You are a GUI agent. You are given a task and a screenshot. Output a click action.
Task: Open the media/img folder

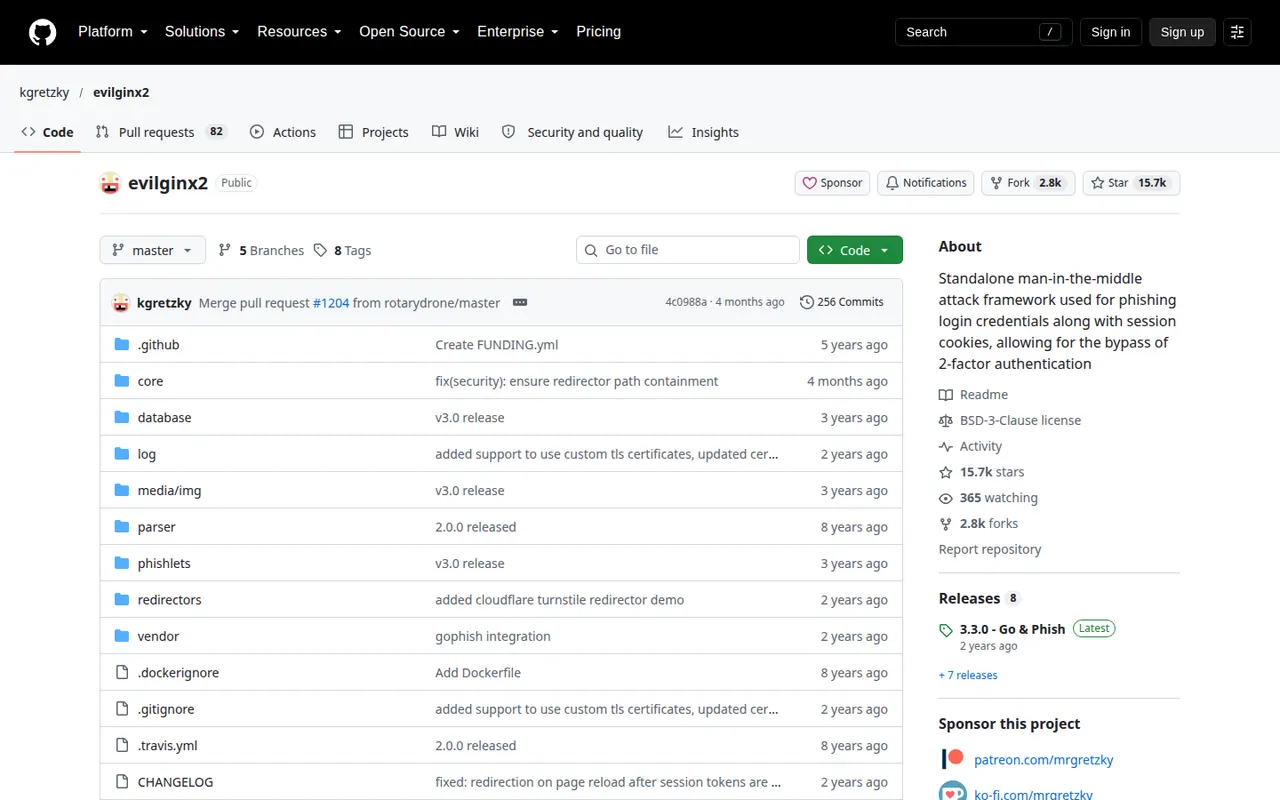coord(169,491)
